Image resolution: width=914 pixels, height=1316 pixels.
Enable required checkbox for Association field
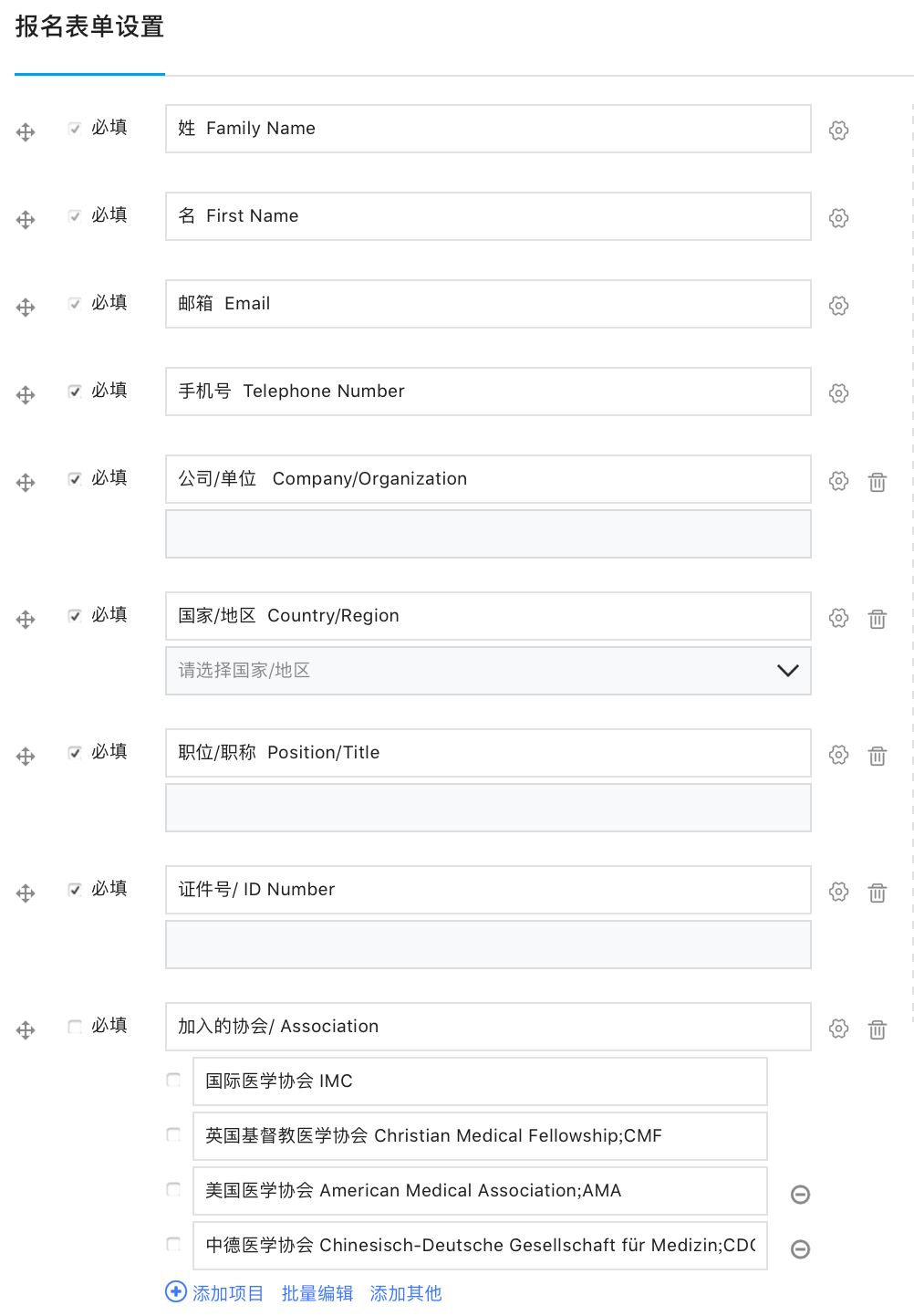click(x=75, y=1027)
